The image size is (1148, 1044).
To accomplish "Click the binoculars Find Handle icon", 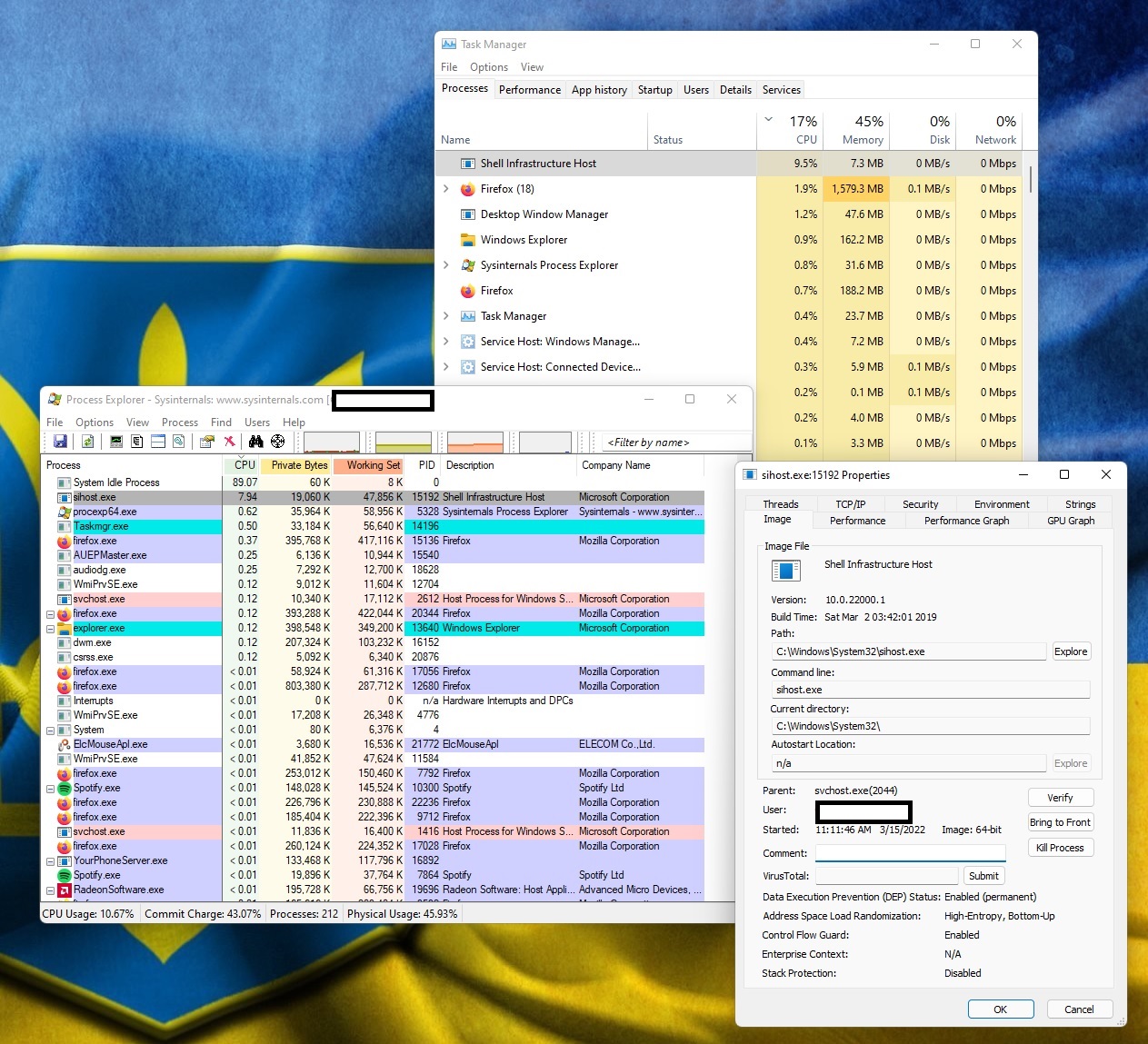I will pyautogui.click(x=255, y=442).
